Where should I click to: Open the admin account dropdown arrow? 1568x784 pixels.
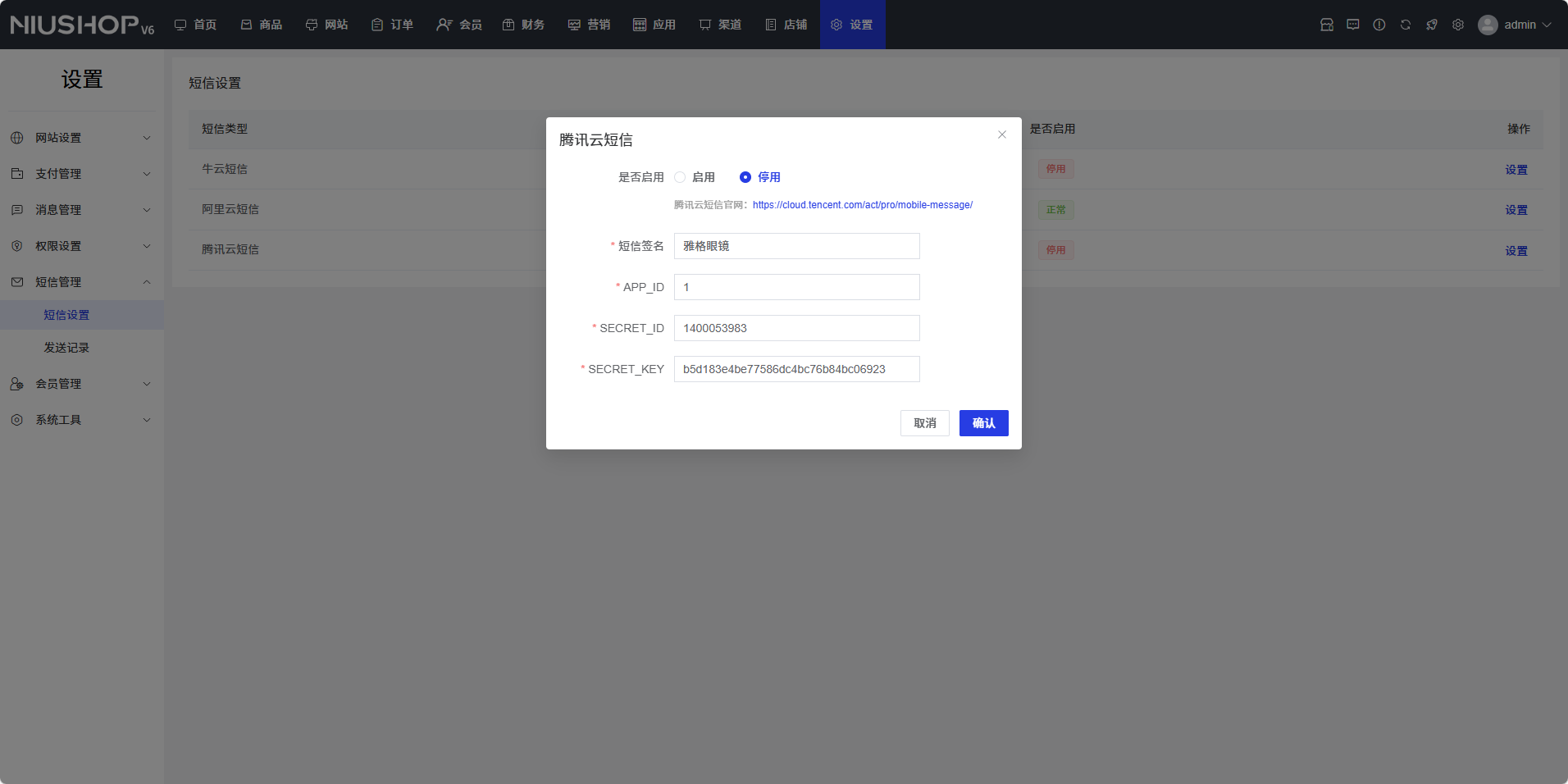(1547, 25)
